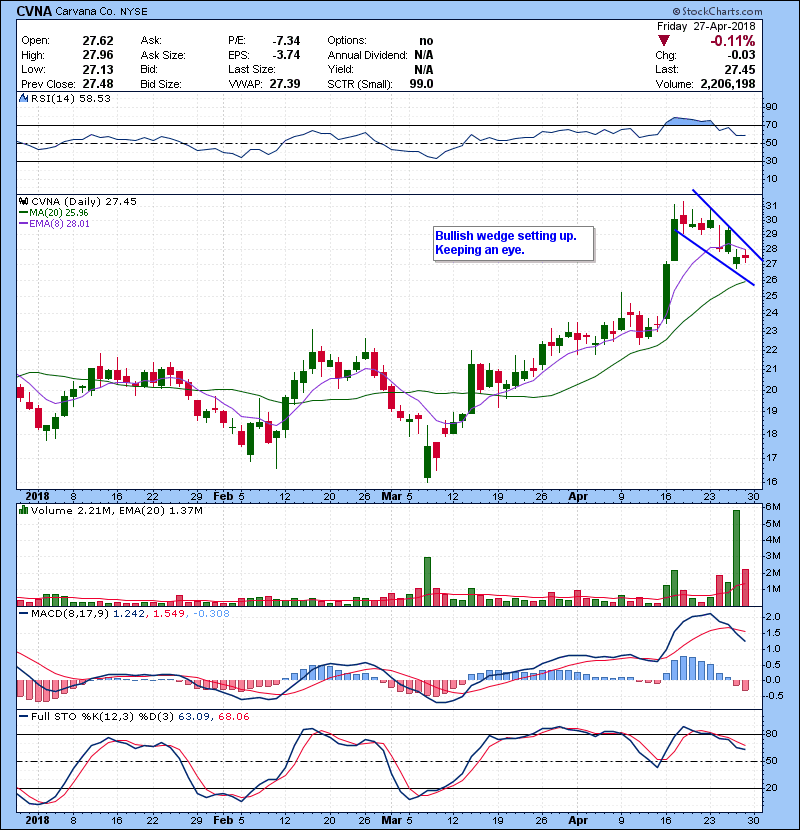This screenshot has width=800, height=830.
Task: Click the 2018 label on bottom date axis
Action: coord(37,820)
